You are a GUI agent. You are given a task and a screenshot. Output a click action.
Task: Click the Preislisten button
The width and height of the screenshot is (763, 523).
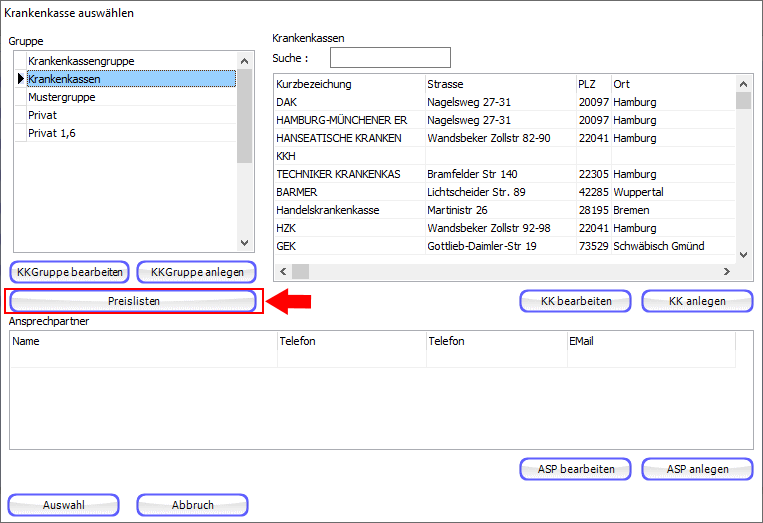[134, 301]
